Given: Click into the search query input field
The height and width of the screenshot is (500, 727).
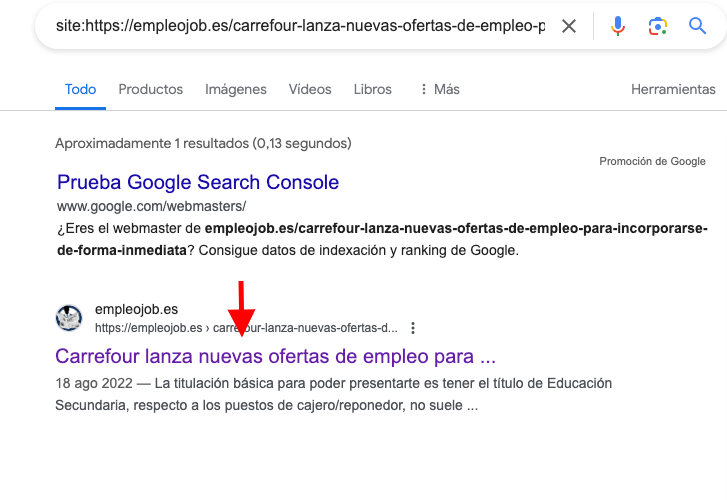Looking at the screenshot, I should point(300,26).
